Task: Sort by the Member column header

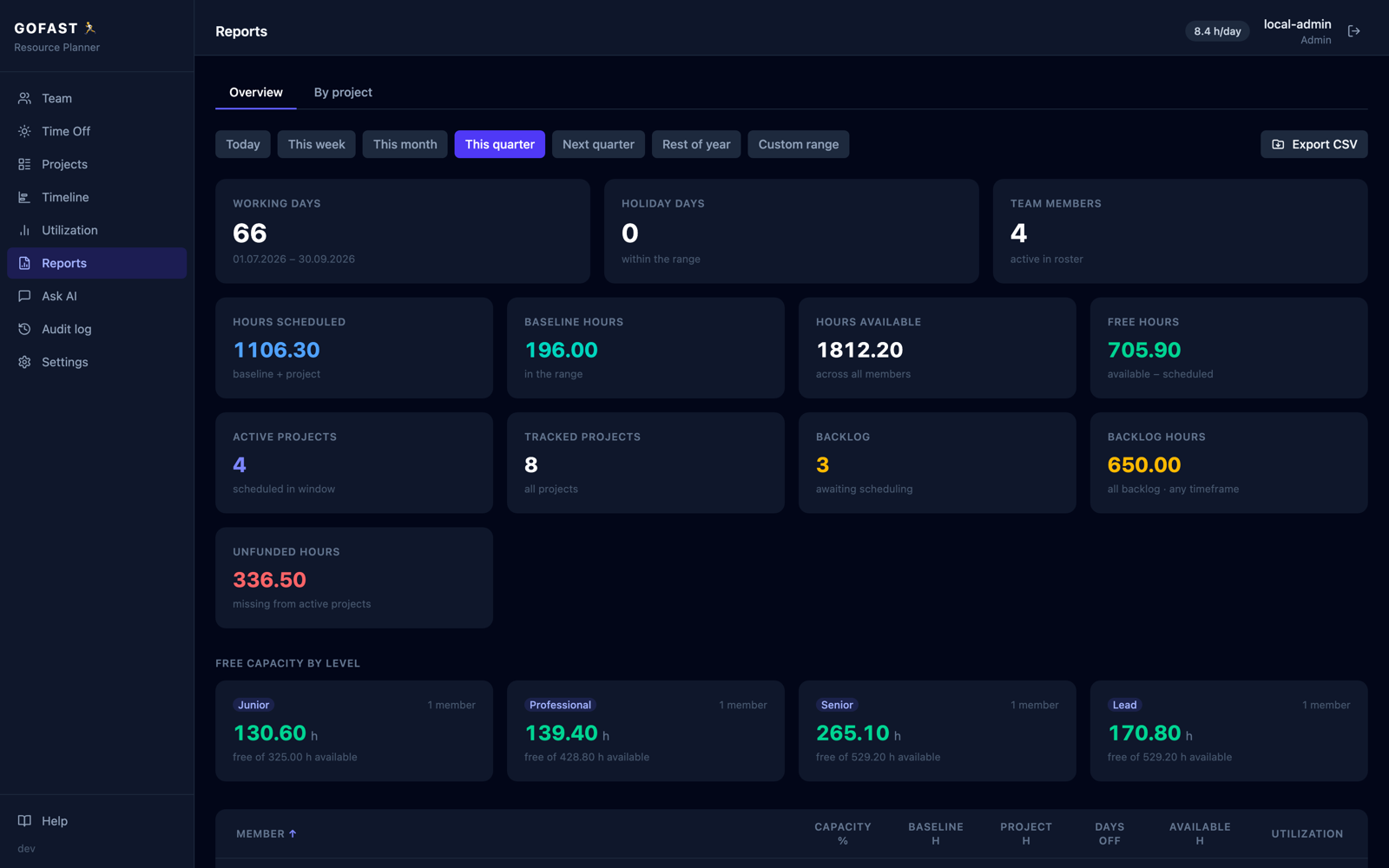Action: (267, 833)
